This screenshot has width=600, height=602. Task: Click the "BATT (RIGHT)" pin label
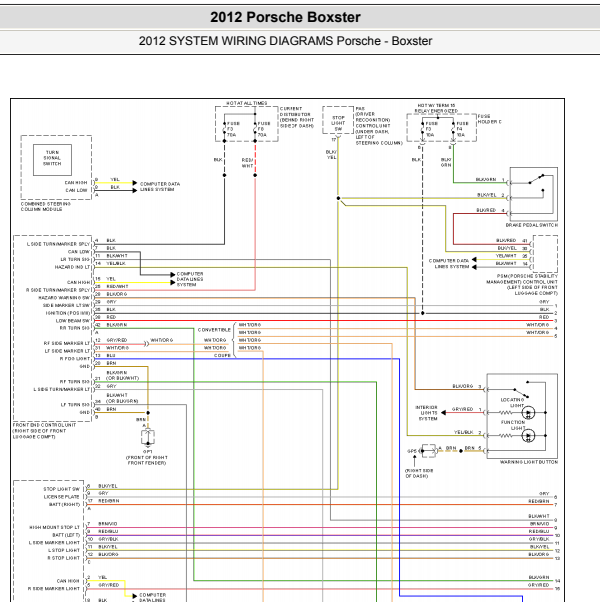[64, 504]
